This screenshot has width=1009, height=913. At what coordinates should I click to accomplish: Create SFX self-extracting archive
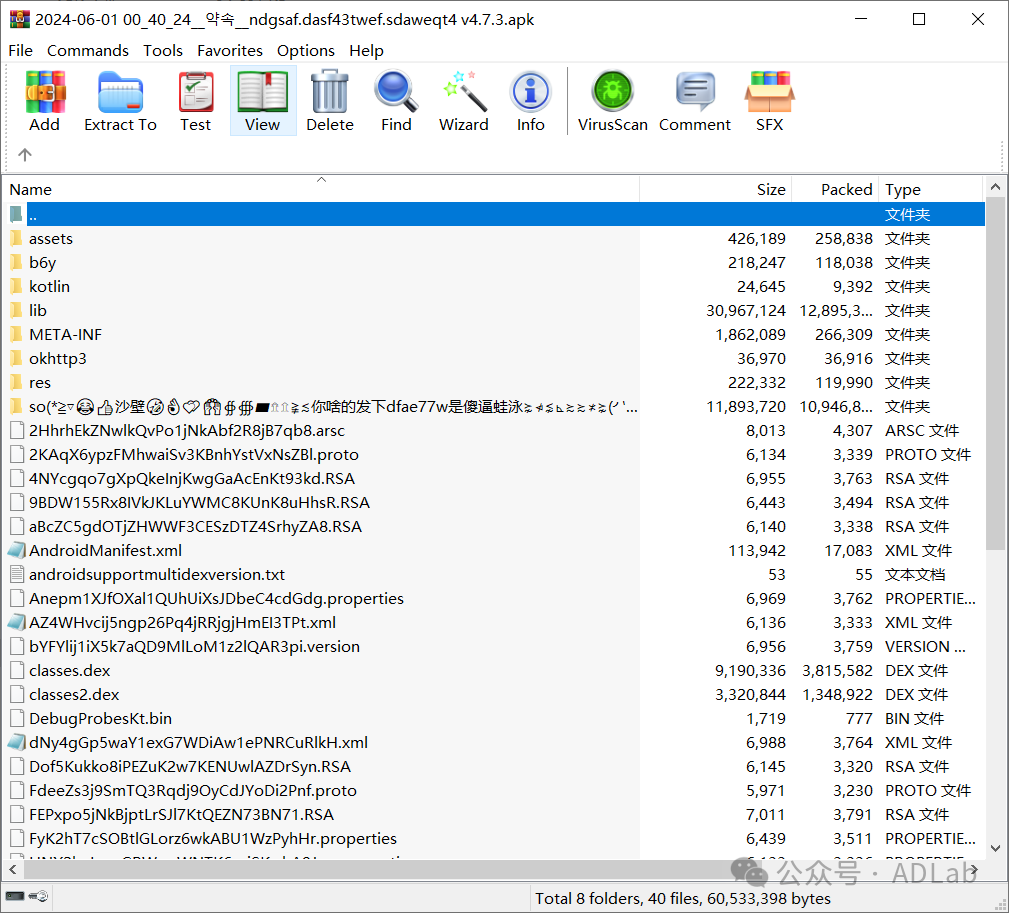click(x=769, y=100)
